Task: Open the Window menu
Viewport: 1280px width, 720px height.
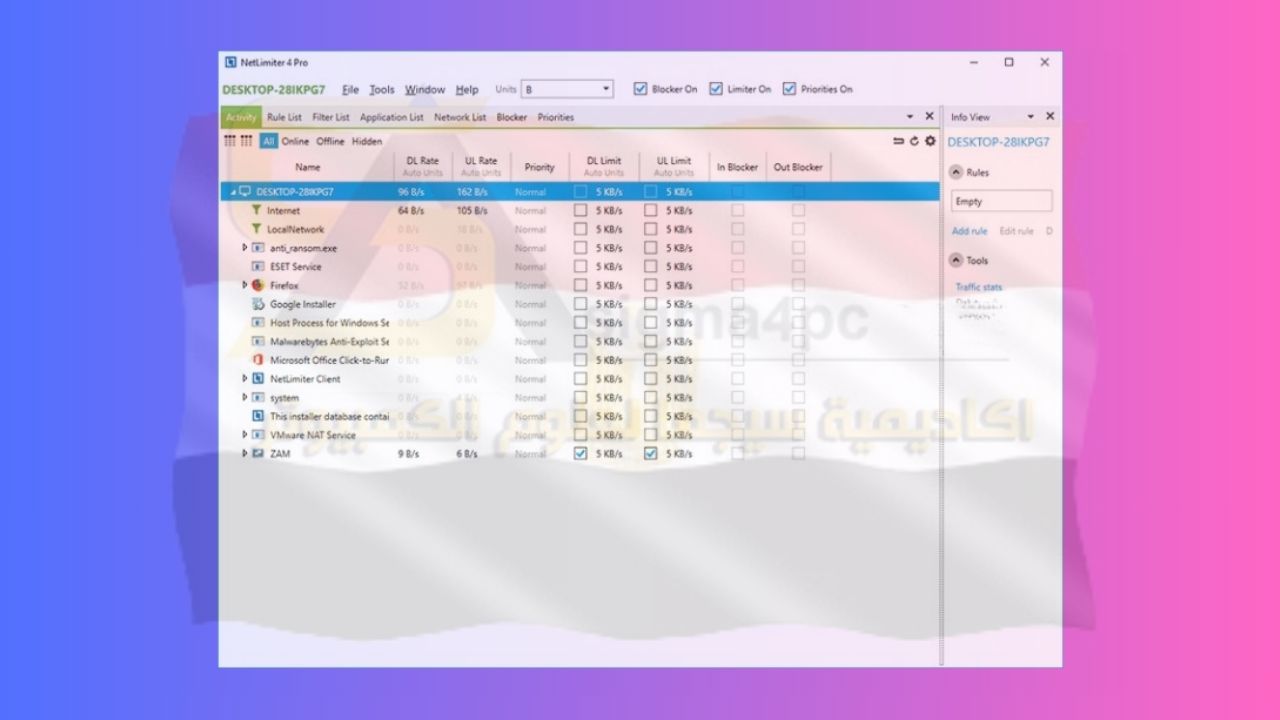Action: (x=425, y=89)
